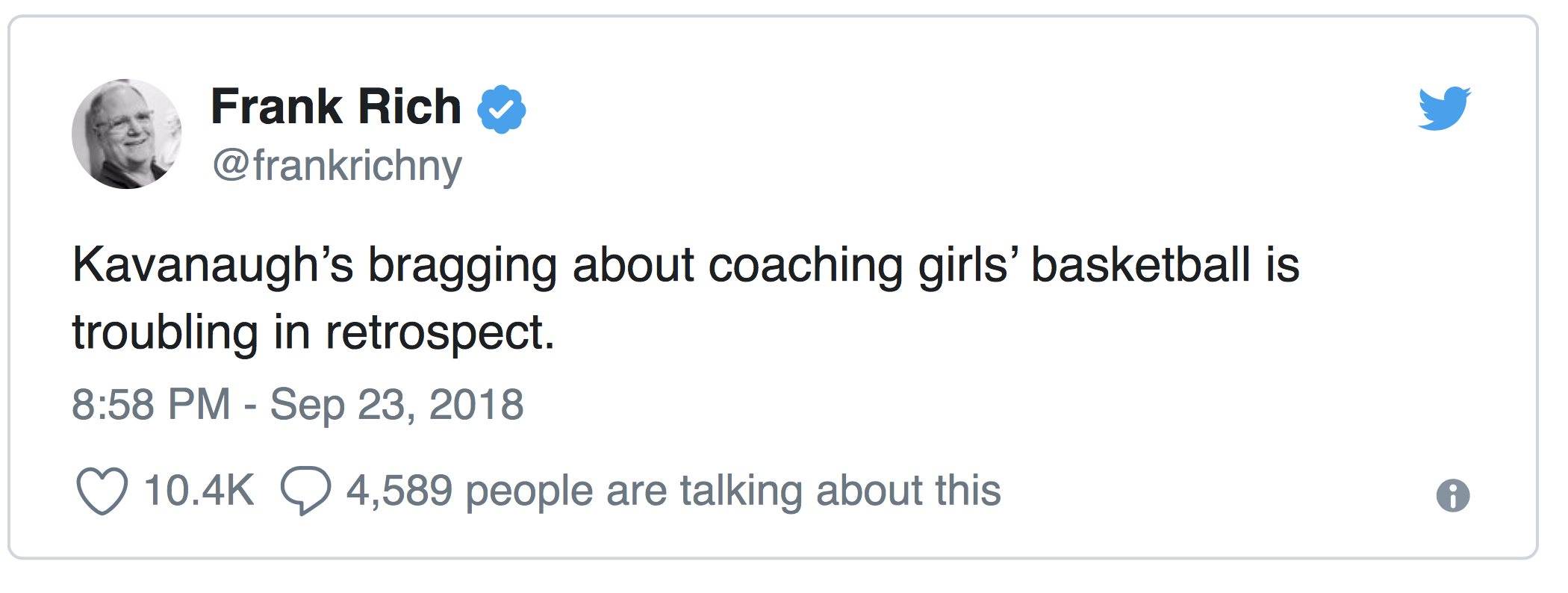Open Frank Rich's profile photo

coord(126,134)
